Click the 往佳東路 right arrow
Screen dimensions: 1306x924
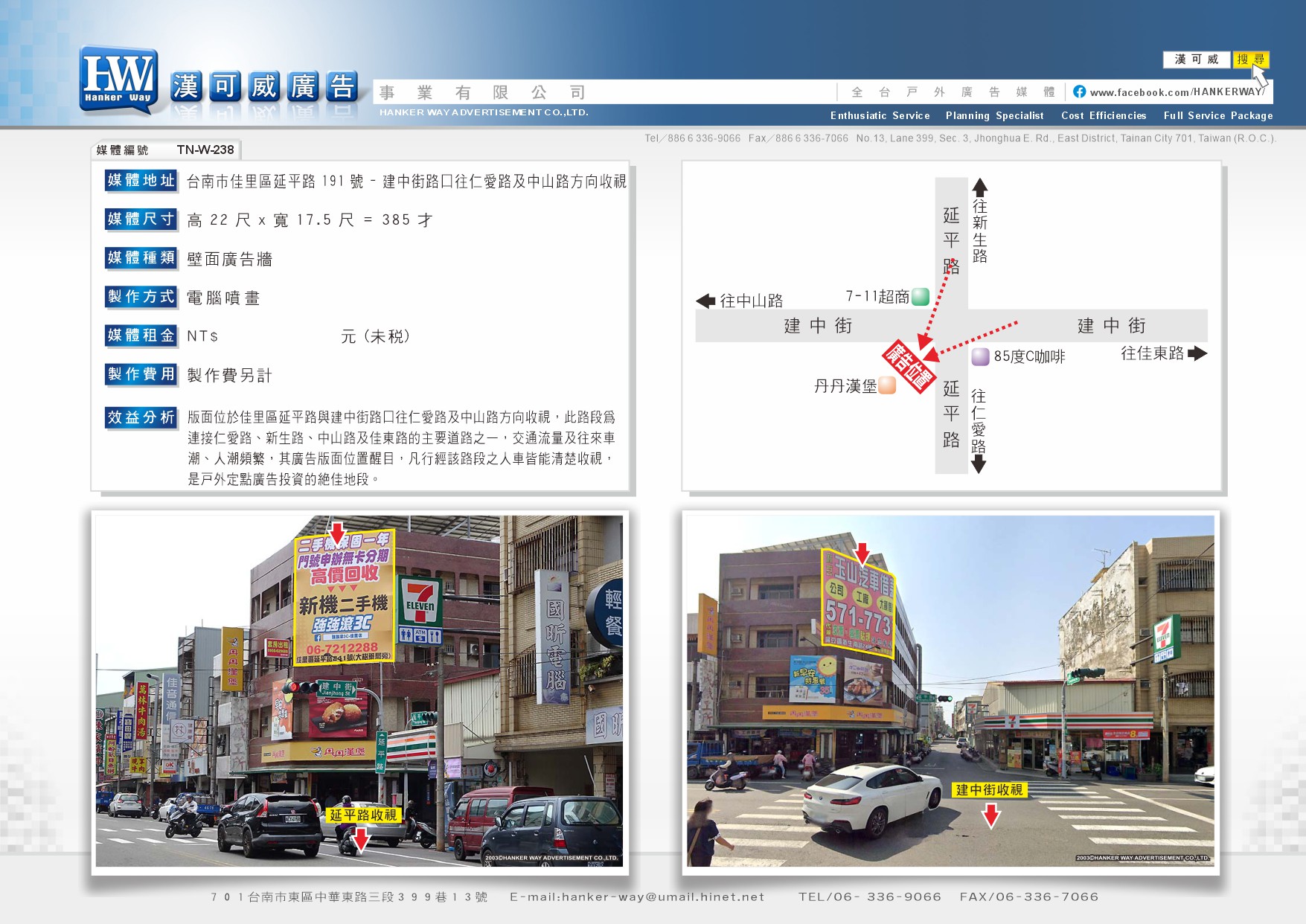pyautogui.click(x=1197, y=353)
